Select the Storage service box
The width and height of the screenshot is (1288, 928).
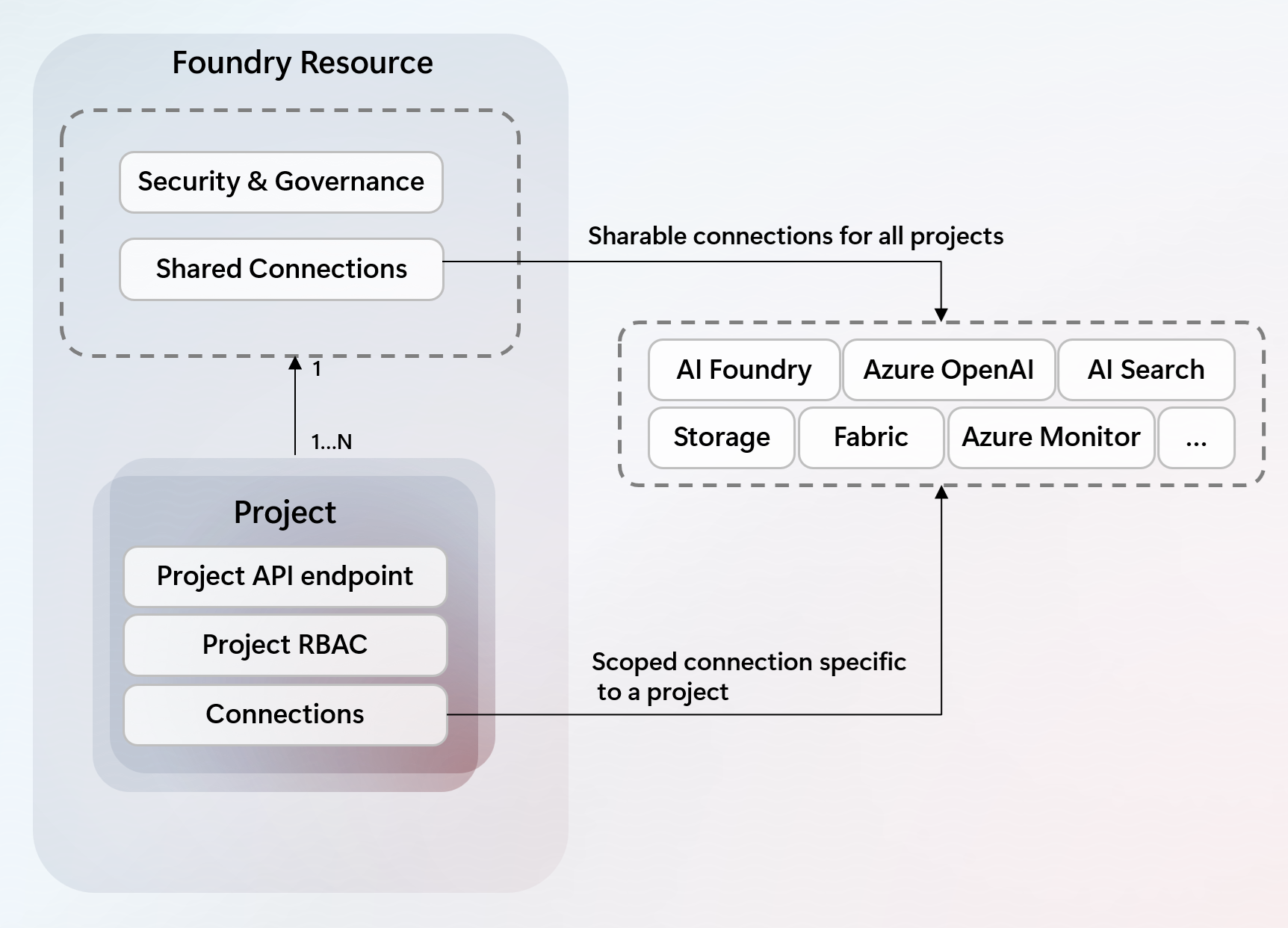pos(720,438)
